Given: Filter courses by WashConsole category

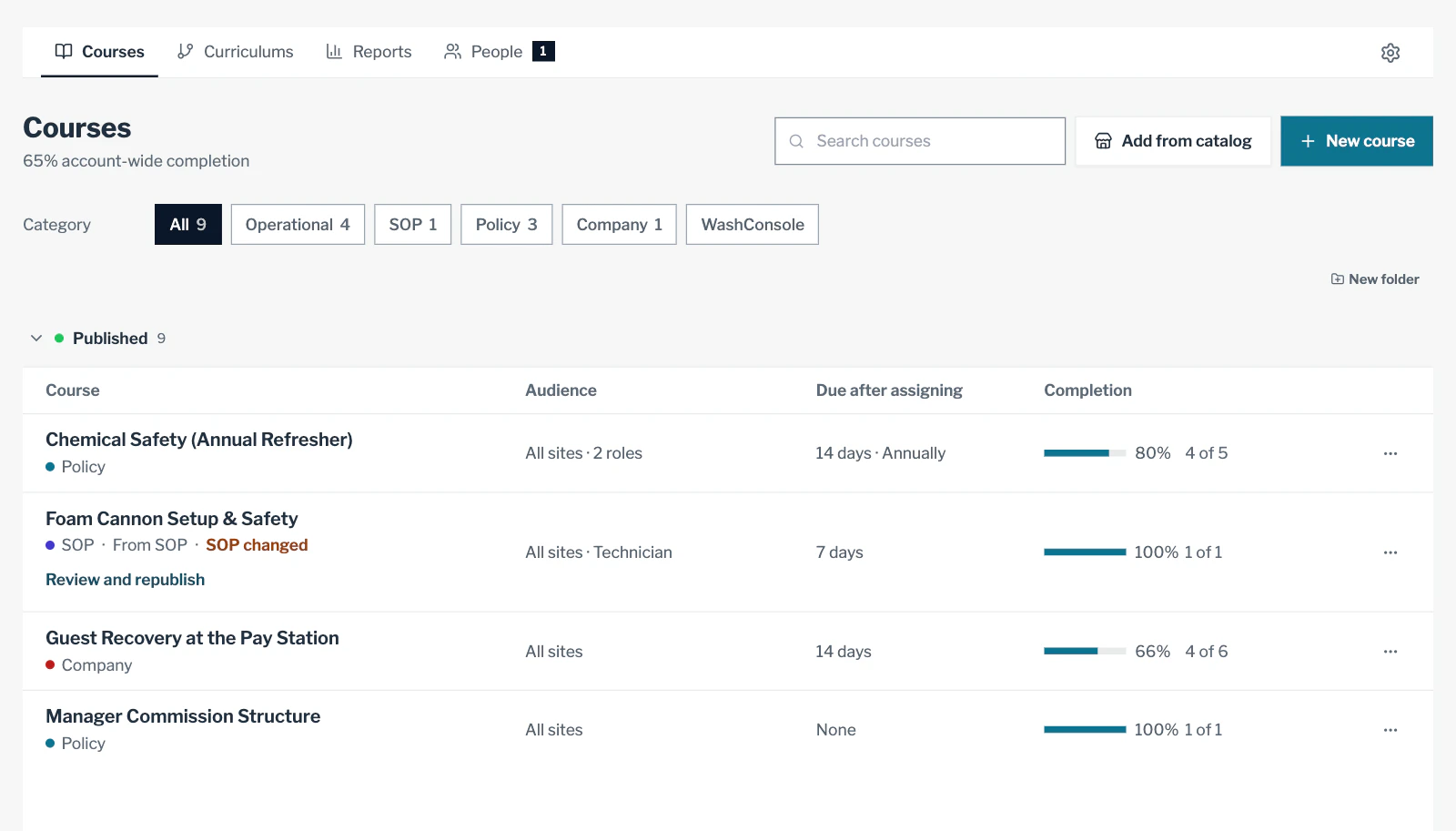Looking at the screenshot, I should 753,225.
